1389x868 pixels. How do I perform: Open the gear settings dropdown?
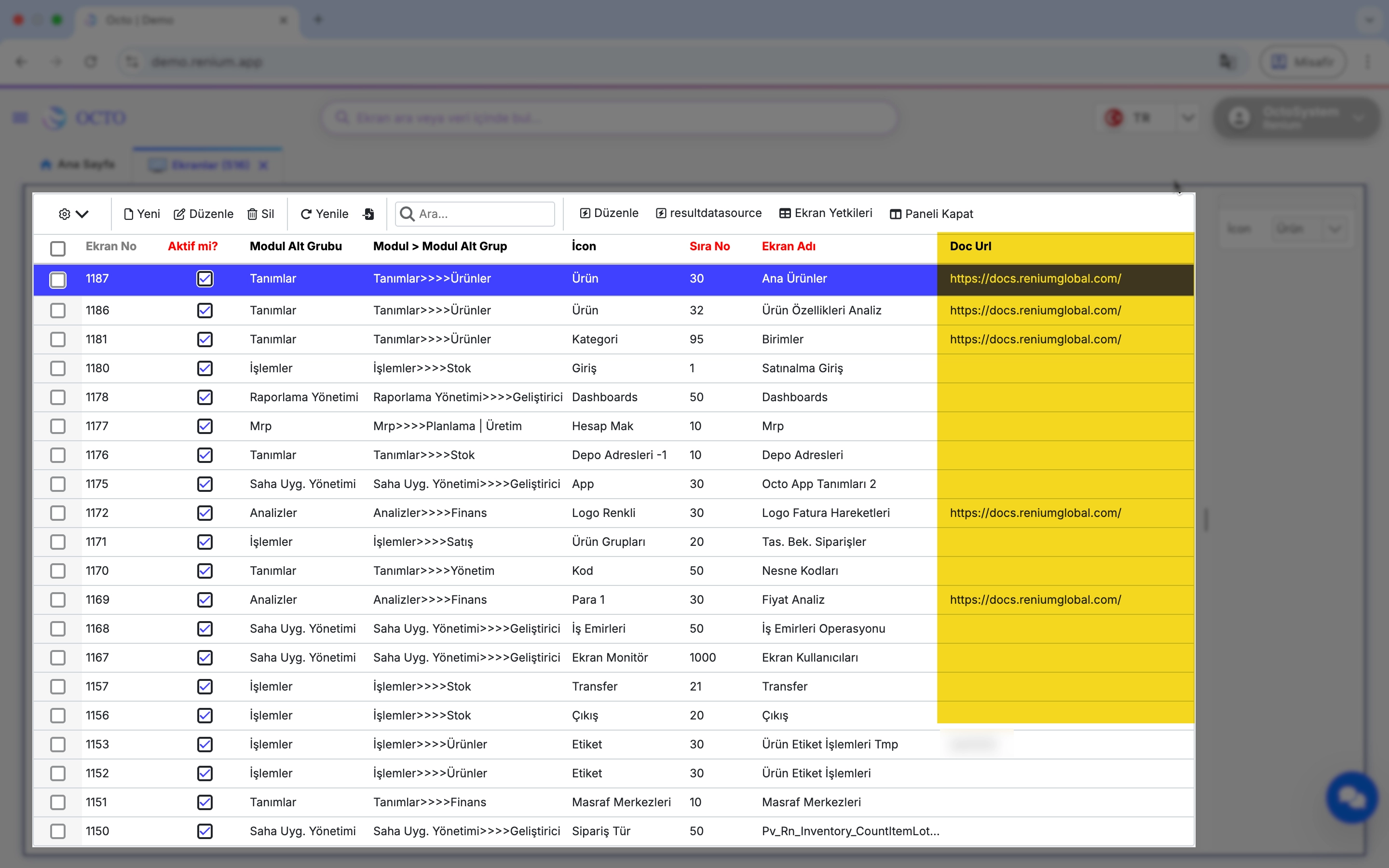(x=73, y=214)
